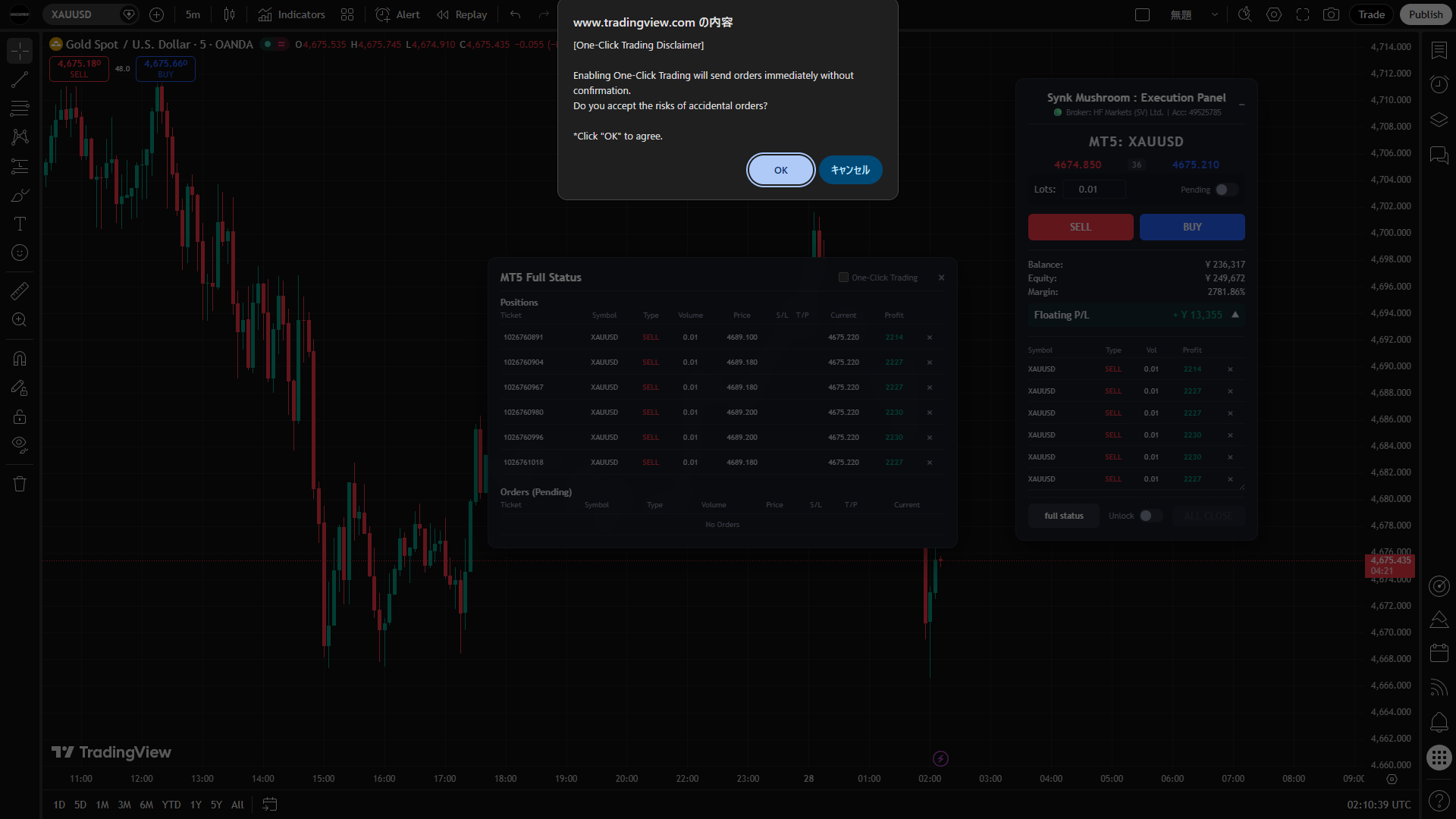Click the add symbol plus icon
Screen dimensions: 1456x819
click(156, 14)
